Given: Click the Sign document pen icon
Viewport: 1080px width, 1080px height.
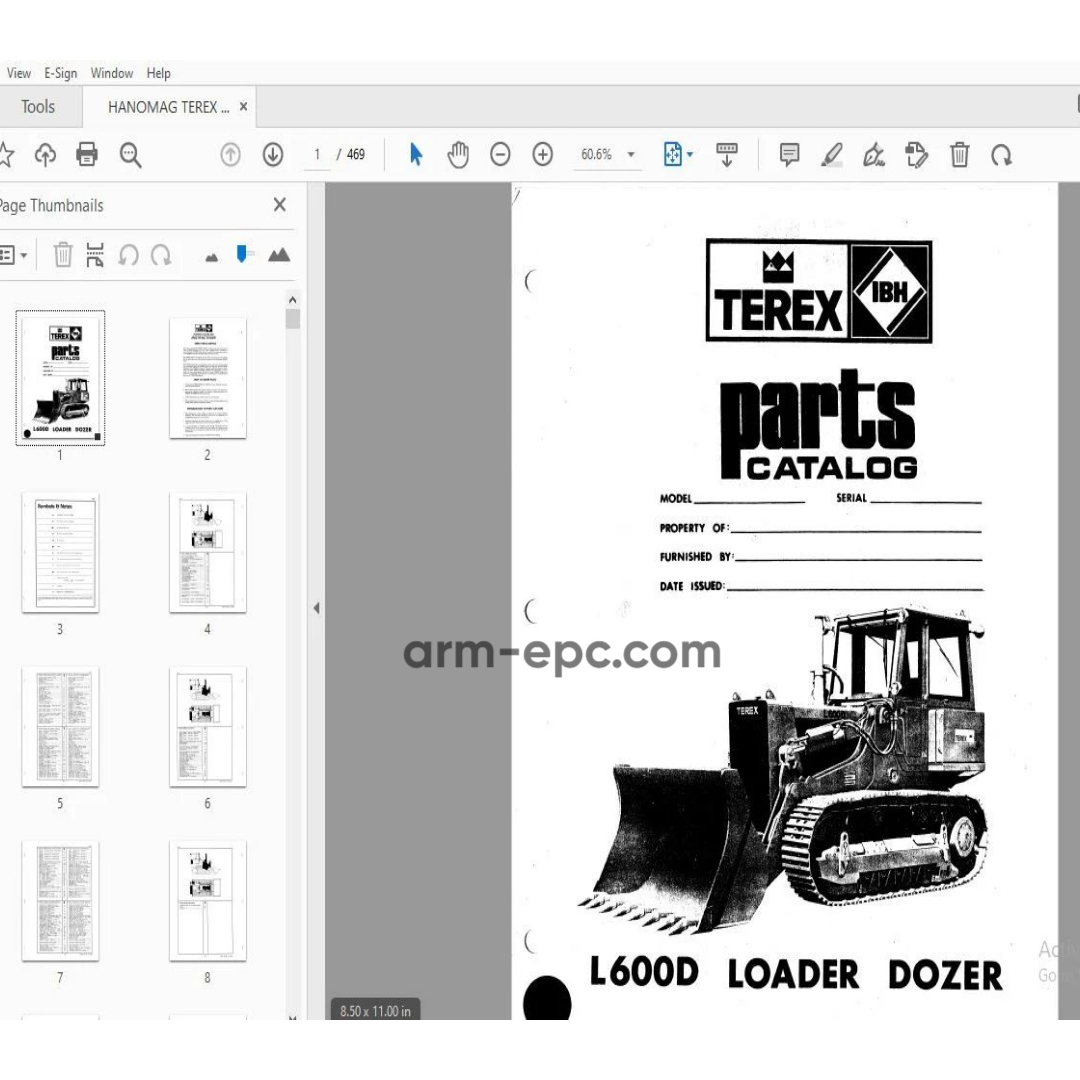Looking at the screenshot, I should (874, 154).
